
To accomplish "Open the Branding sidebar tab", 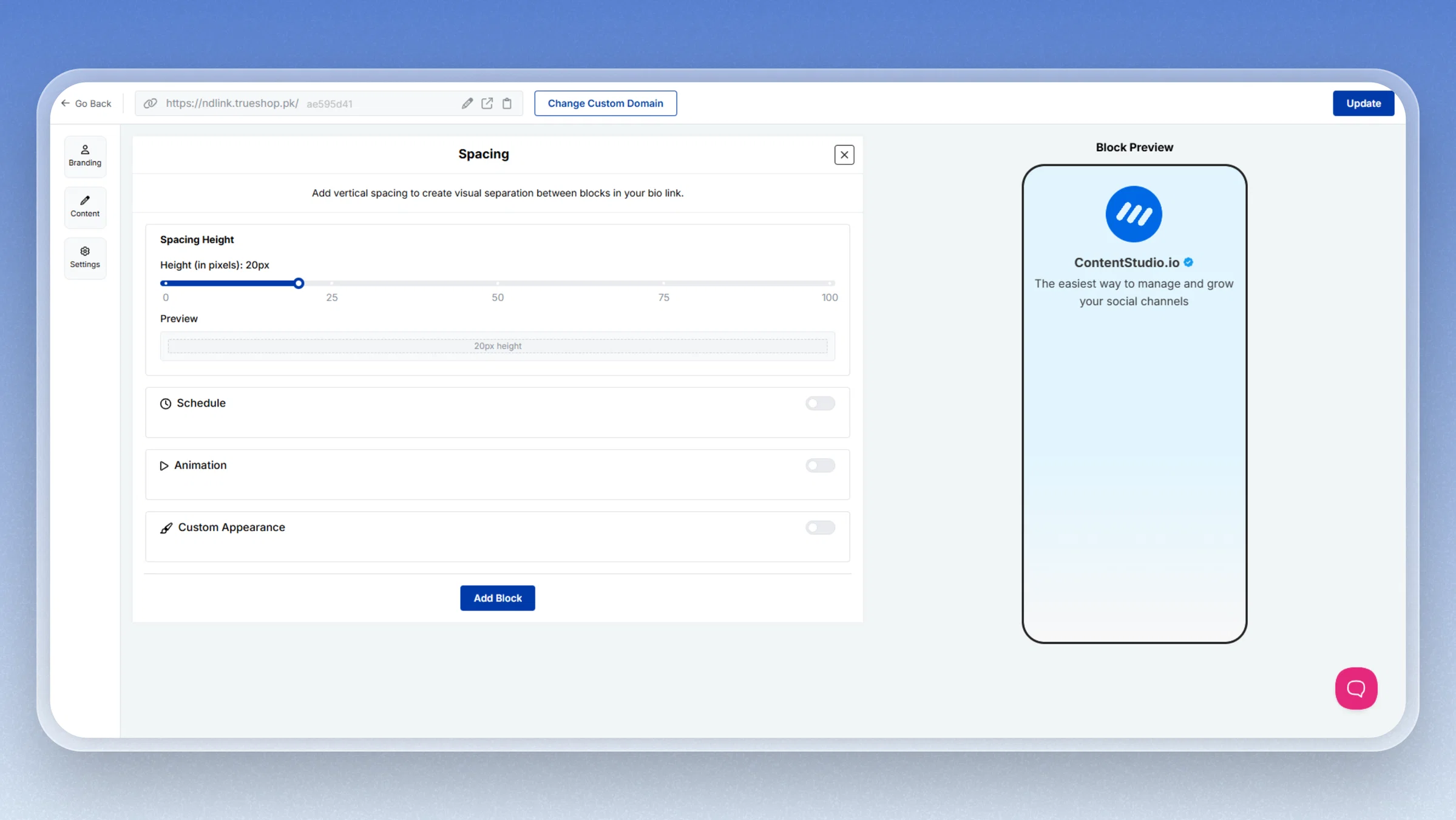I will [x=85, y=156].
